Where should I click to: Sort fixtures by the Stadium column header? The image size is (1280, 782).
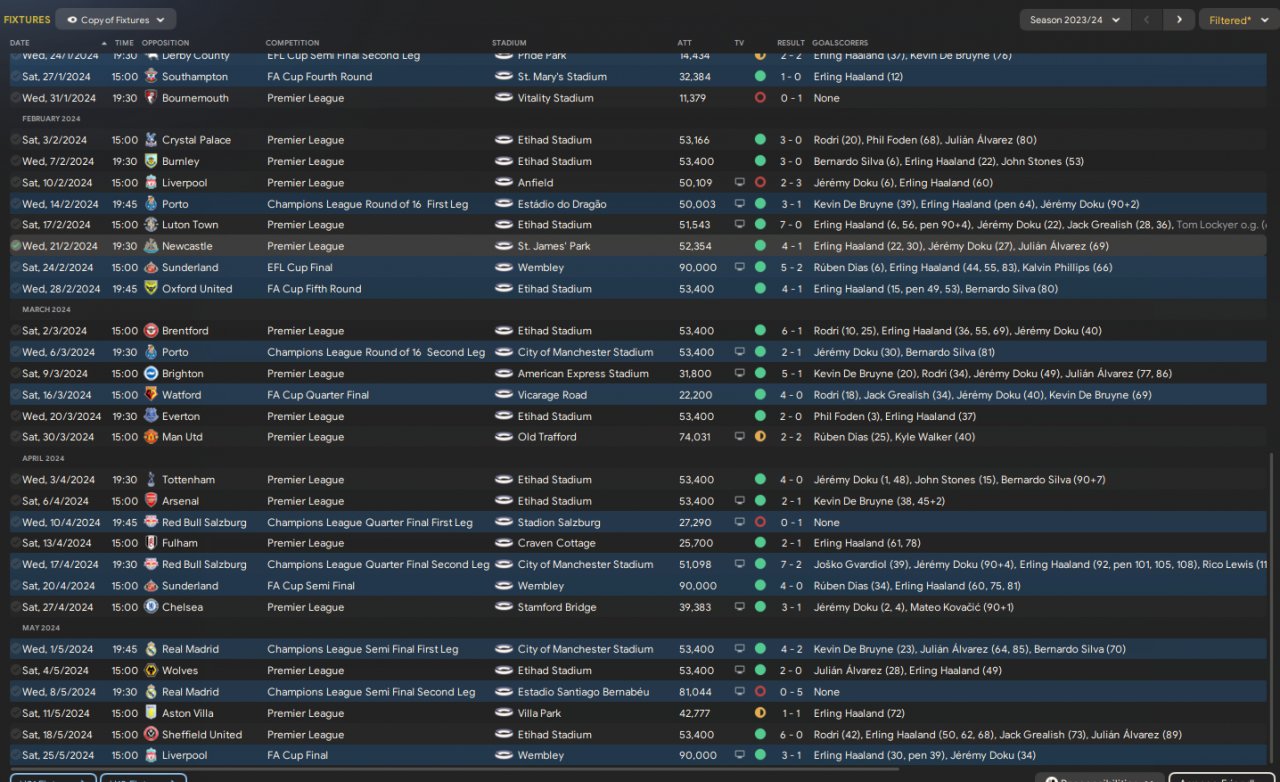coord(509,43)
